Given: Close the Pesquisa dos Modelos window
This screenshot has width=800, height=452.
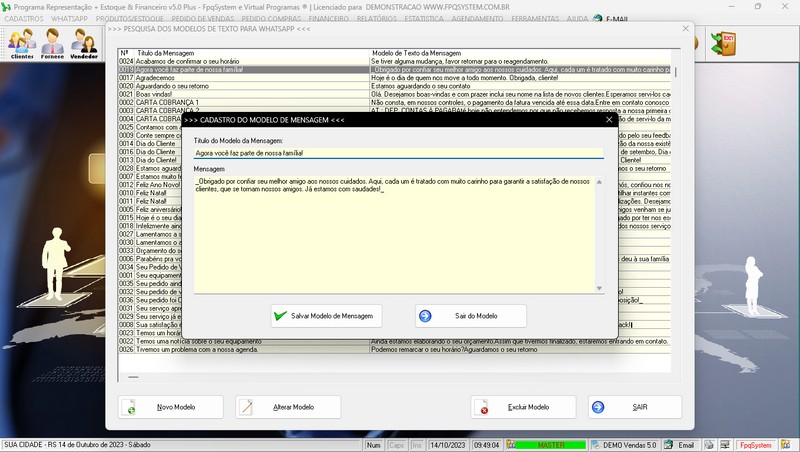Looking at the screenshot, I should (x=686, y=29).
